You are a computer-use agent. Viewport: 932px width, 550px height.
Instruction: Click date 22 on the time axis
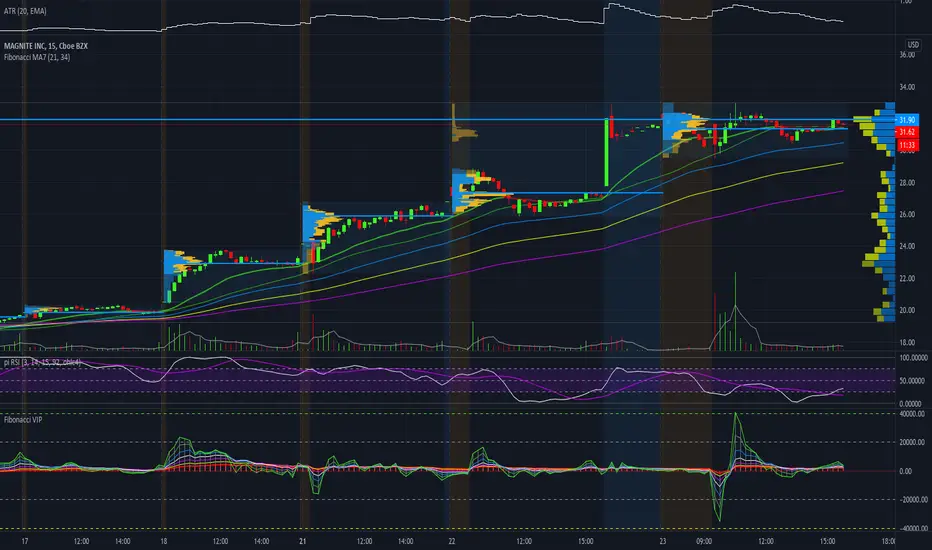452,542
